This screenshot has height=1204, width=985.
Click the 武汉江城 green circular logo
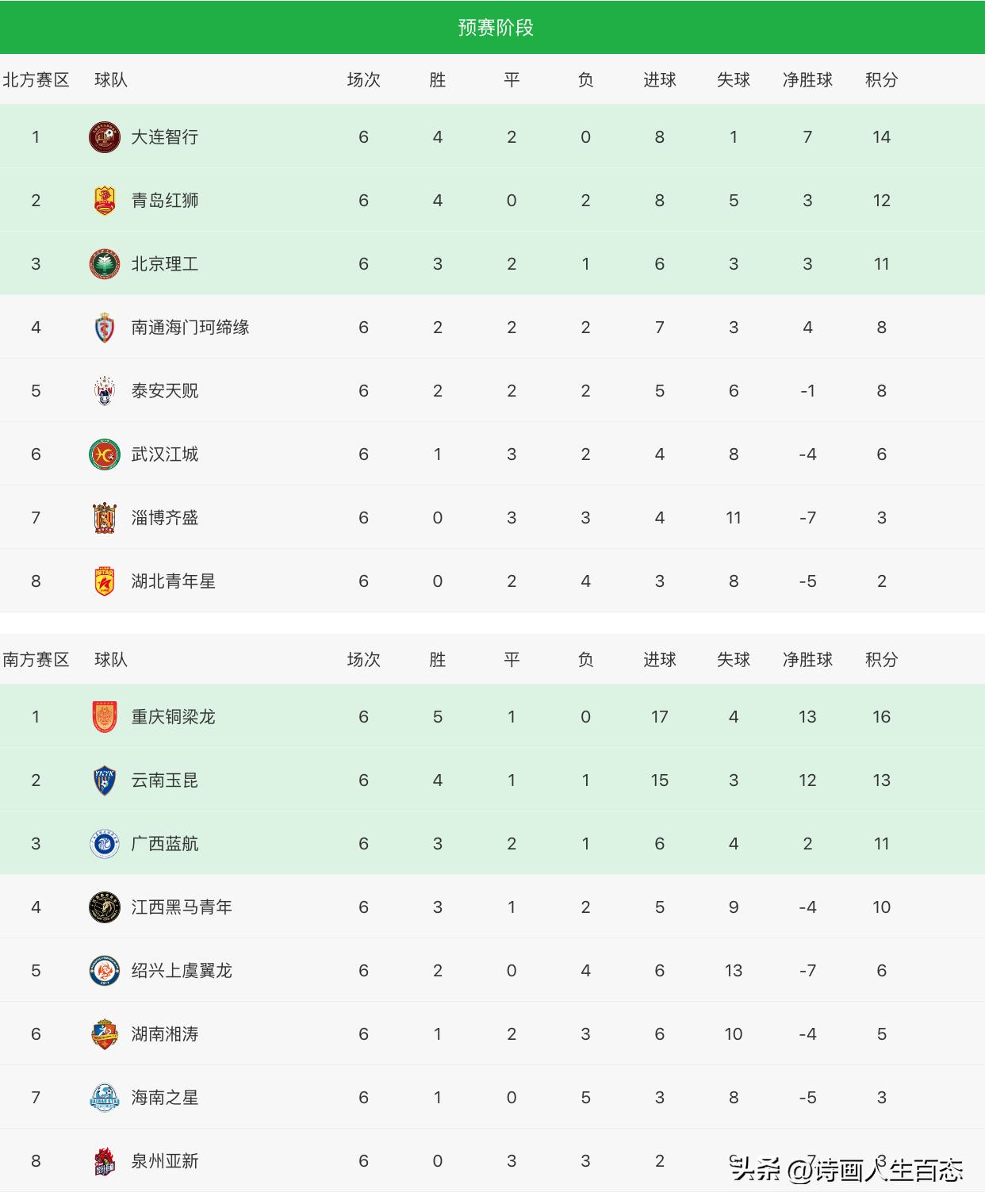click(105, 454)
